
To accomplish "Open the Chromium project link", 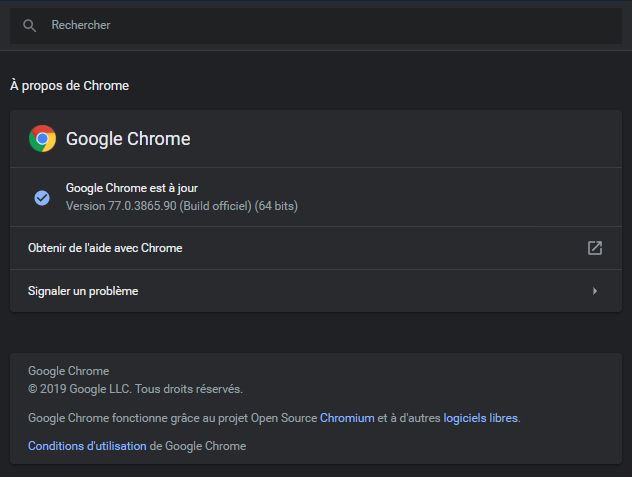I will point(347,418).
